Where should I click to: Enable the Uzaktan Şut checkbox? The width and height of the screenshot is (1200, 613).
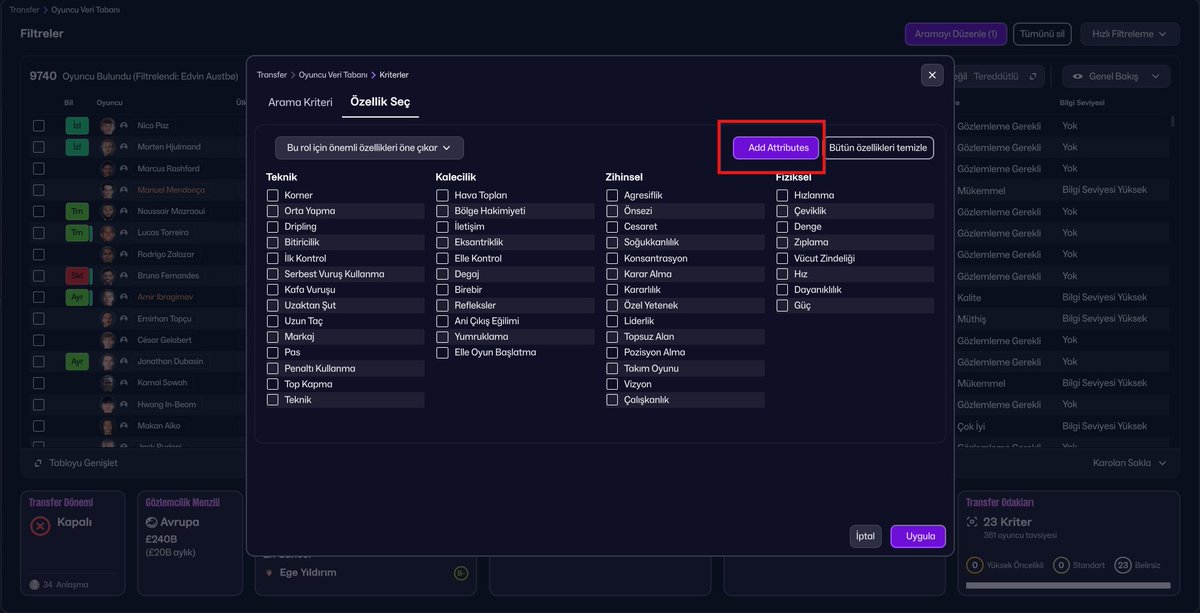pyautogui.click(x=273, y=305)
